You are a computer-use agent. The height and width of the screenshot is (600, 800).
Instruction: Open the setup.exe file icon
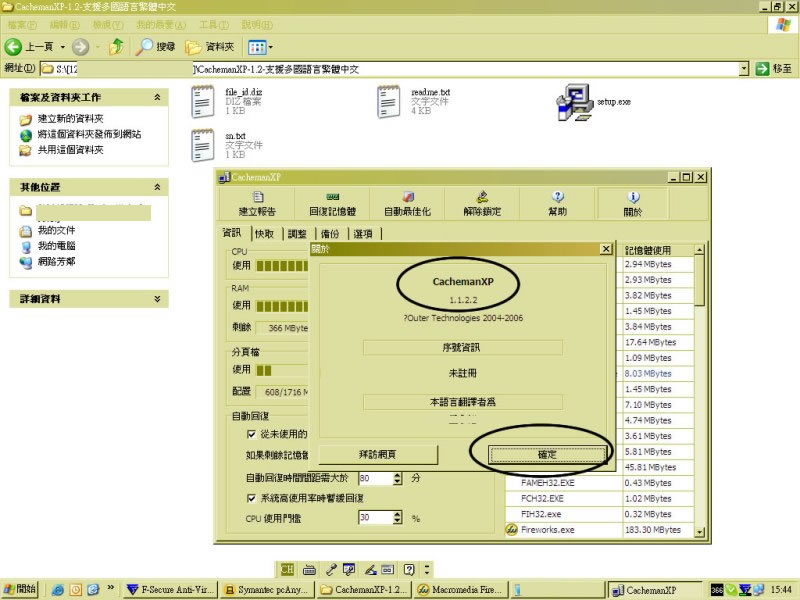(x=574, y=102)
